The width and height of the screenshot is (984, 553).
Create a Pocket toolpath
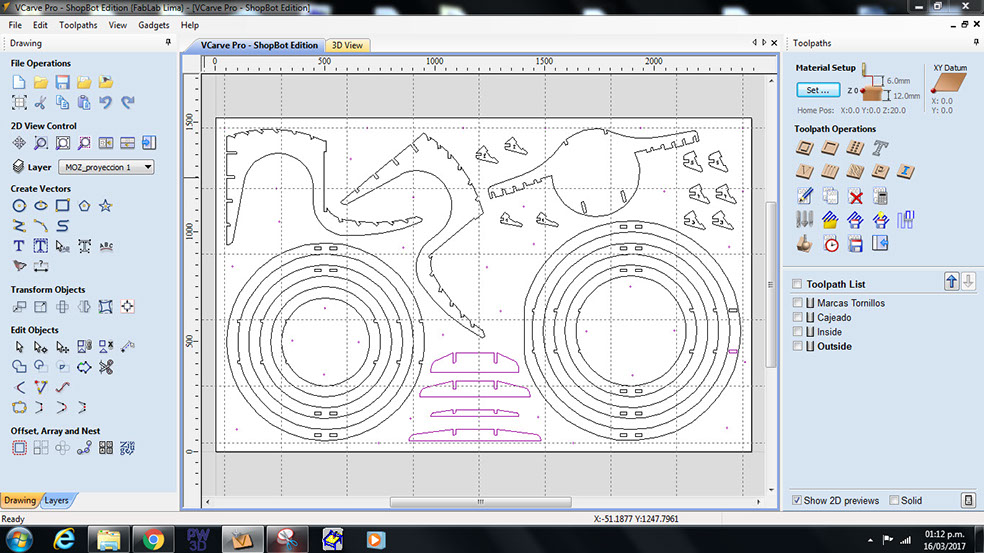pos(830,148)
